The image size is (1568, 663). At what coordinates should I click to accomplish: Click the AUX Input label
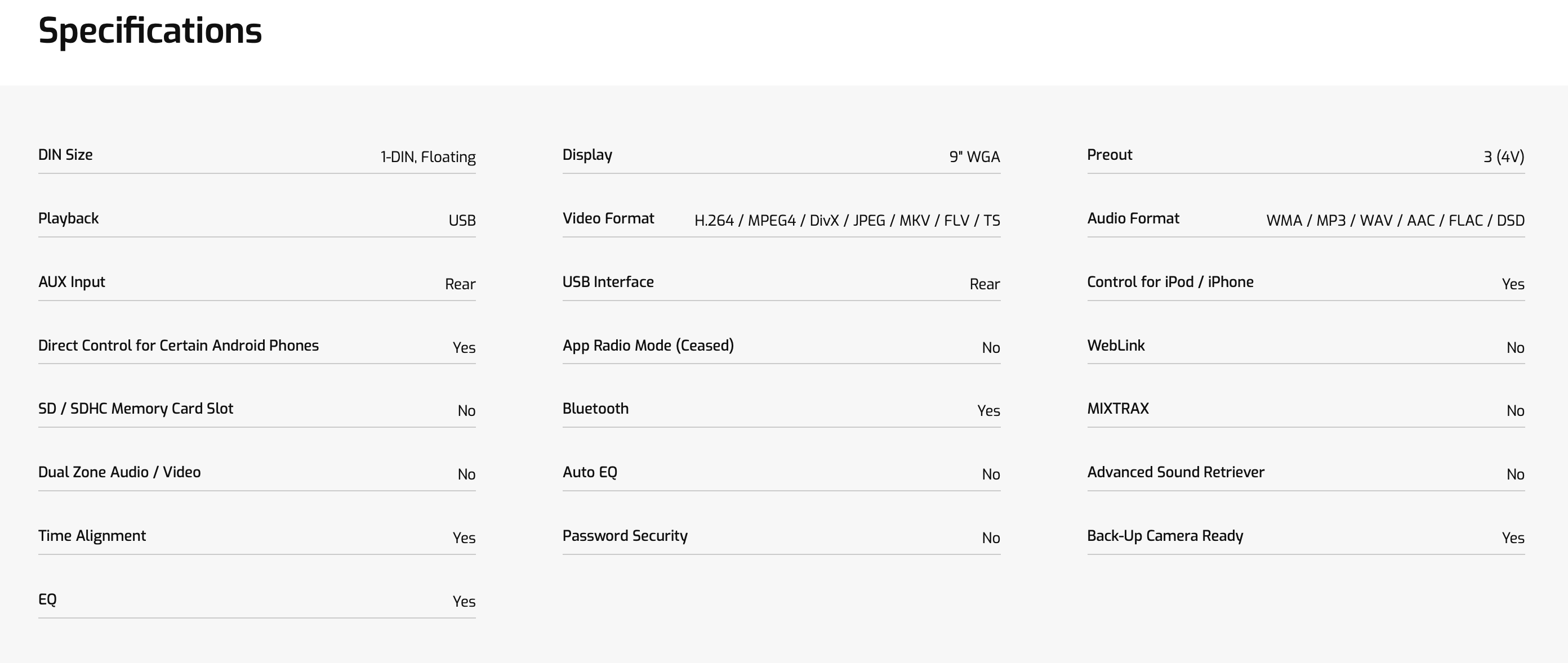71,281
